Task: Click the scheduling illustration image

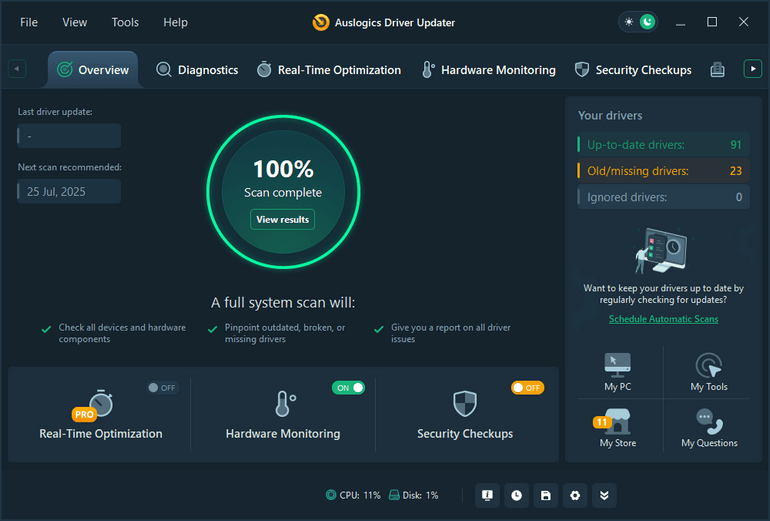Action: pyautogui.click(x=662, y=250)
